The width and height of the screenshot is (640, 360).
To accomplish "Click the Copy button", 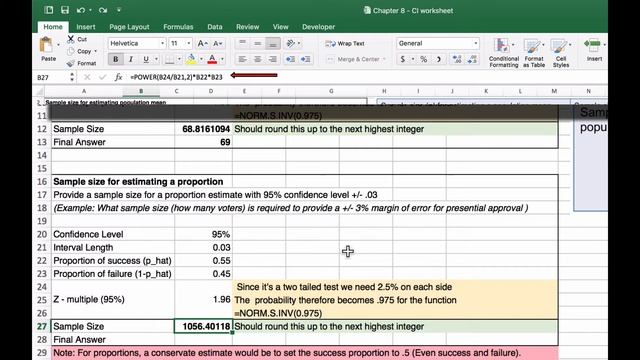I will 80,51.
